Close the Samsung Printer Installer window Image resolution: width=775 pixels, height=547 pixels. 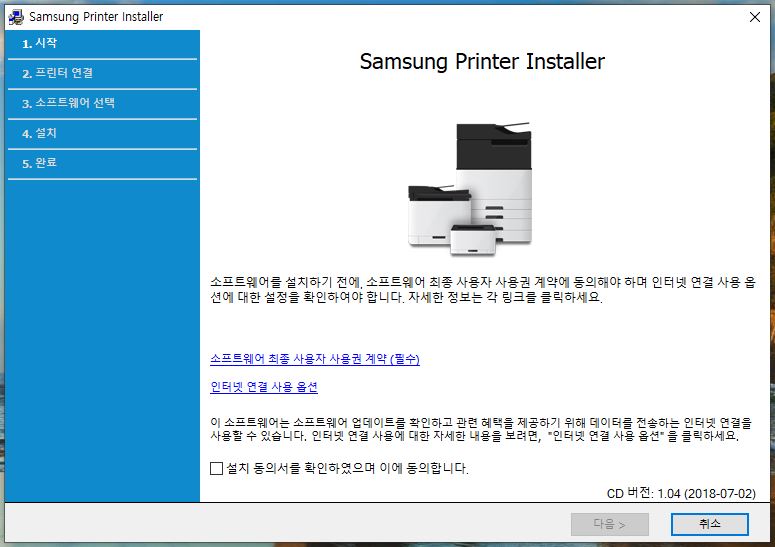point(754,17)
